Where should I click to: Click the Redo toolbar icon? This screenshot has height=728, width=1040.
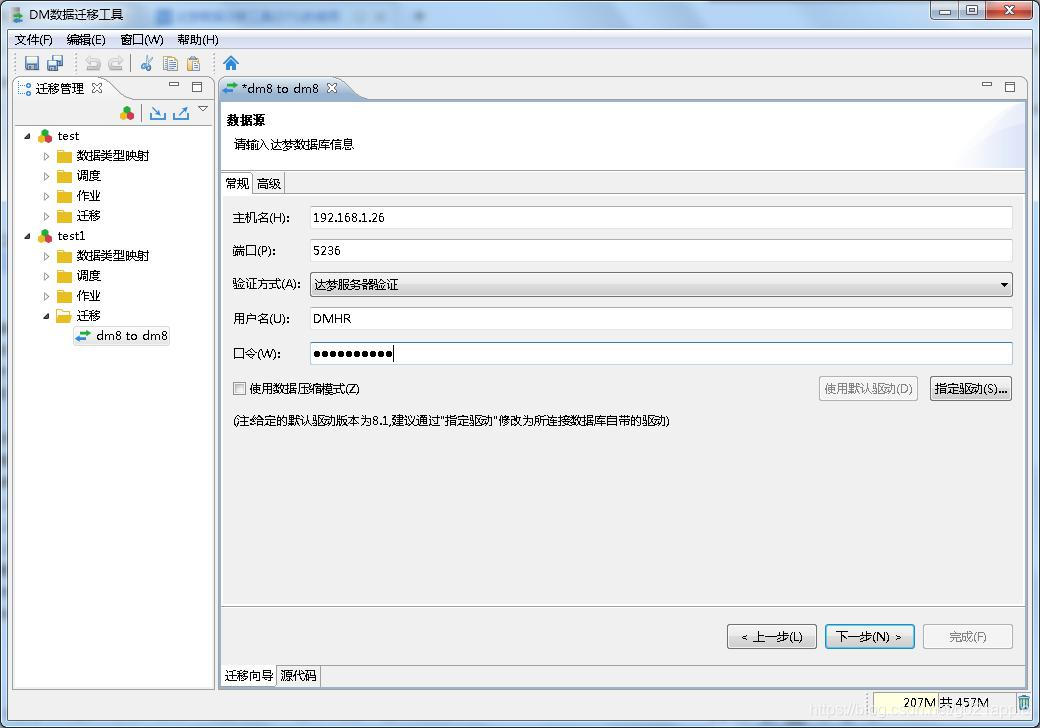(x=115, y=63)
